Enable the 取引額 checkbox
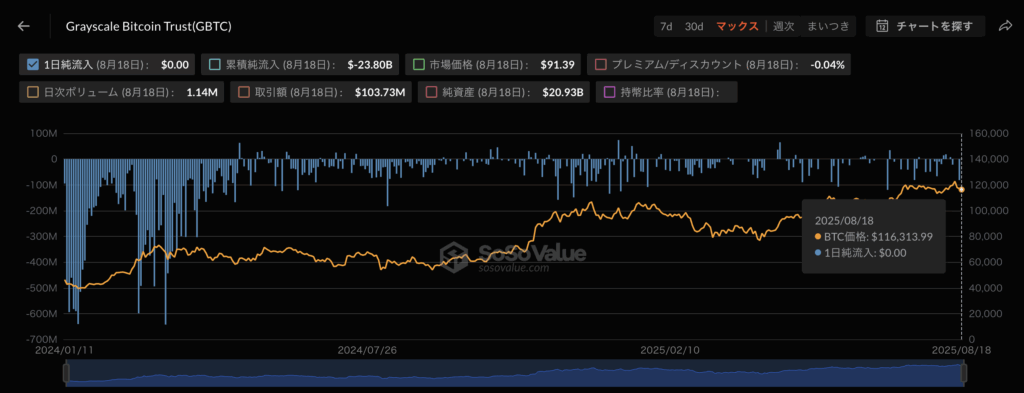 pos(244,92)
